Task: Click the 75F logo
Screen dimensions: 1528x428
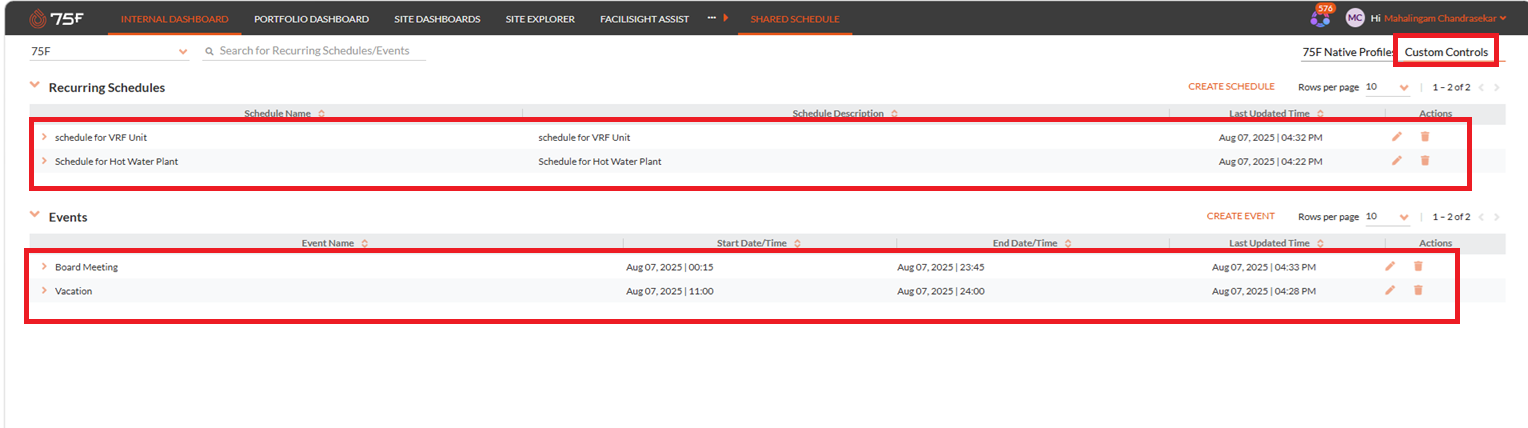Action: 56,18
